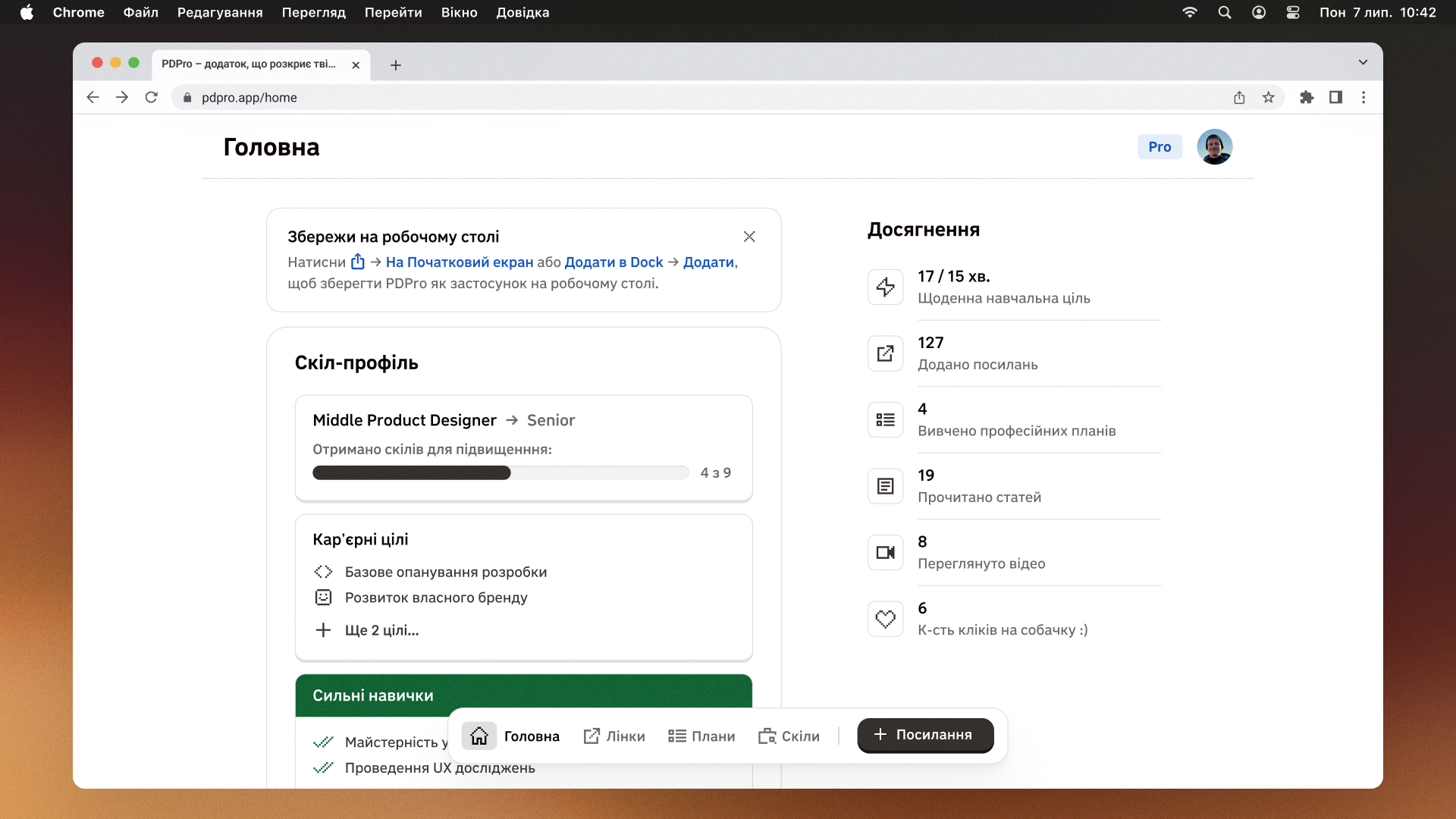Click the added links achievement icon
The width and height of the screenshot is (1456, 819).
point(885,353)
